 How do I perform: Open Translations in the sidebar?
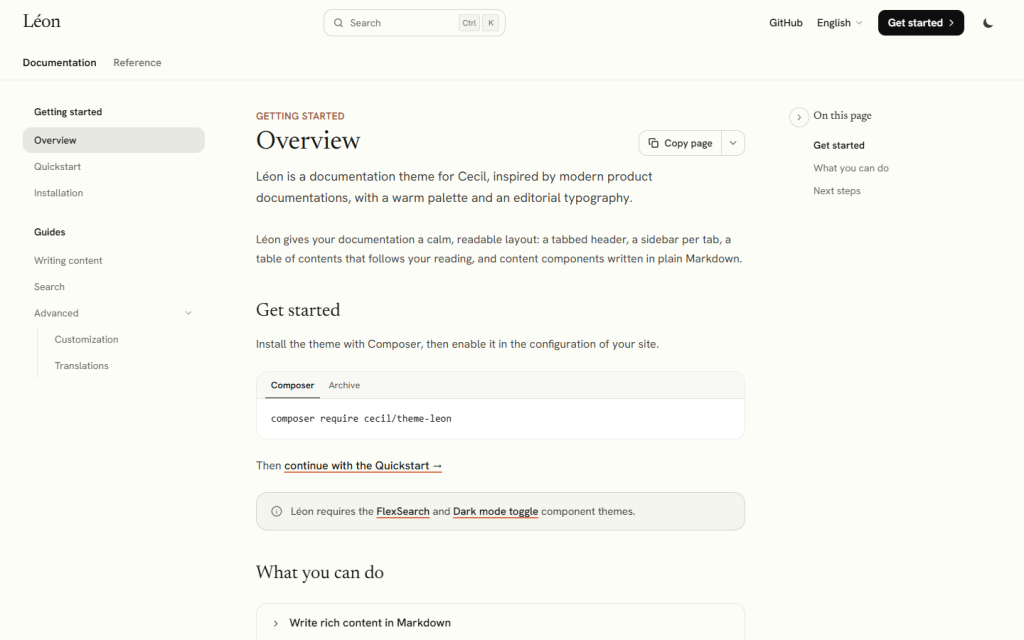(82, 366)
